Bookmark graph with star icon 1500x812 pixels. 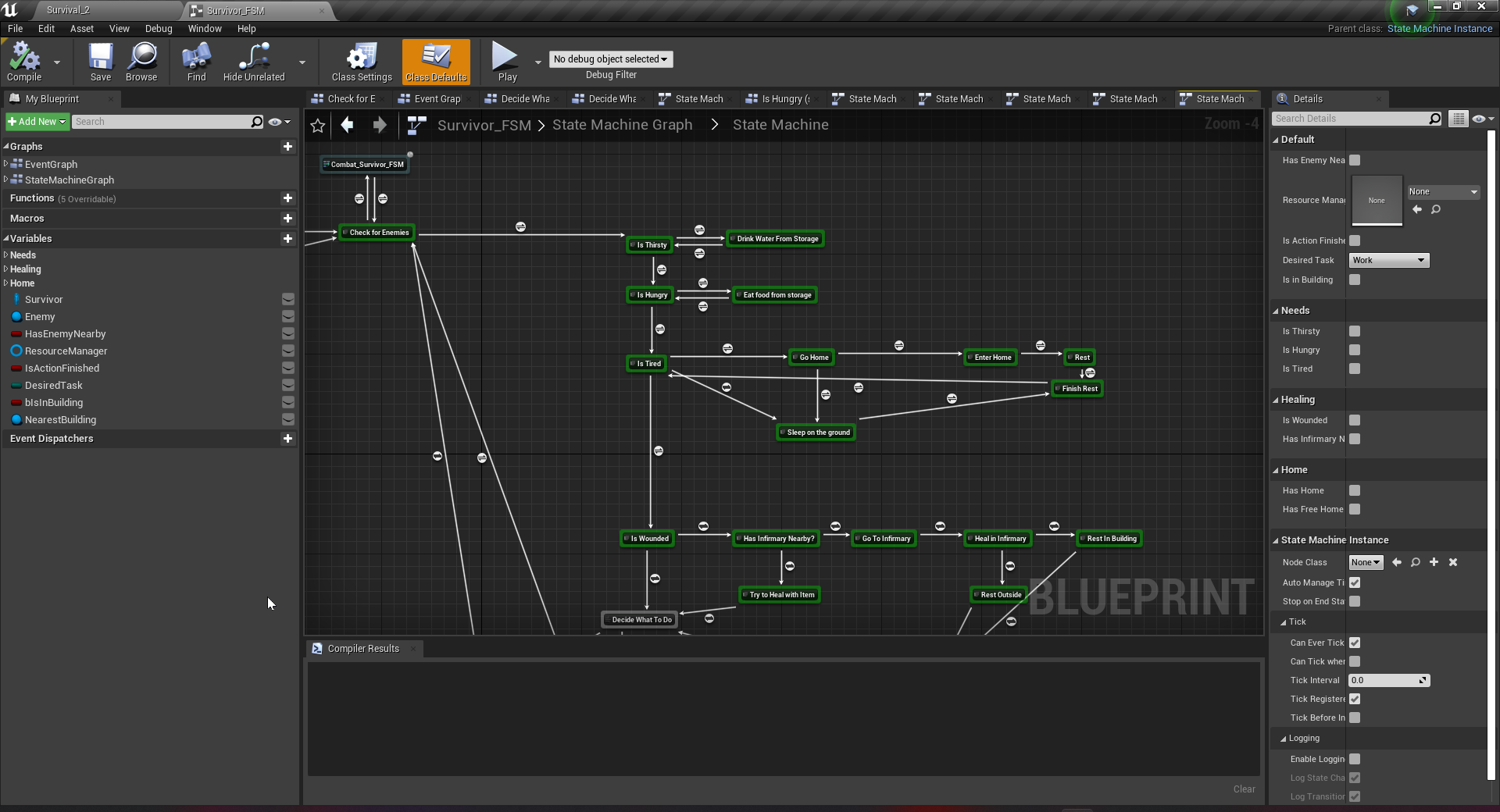click(x=318, y=125)
